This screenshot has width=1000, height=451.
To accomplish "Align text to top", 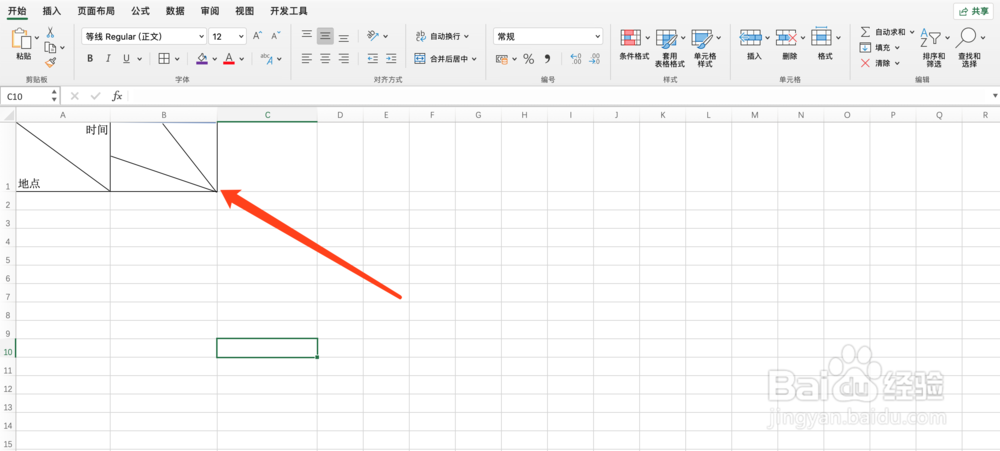I will pyautogui.click(x=307, y=36).
